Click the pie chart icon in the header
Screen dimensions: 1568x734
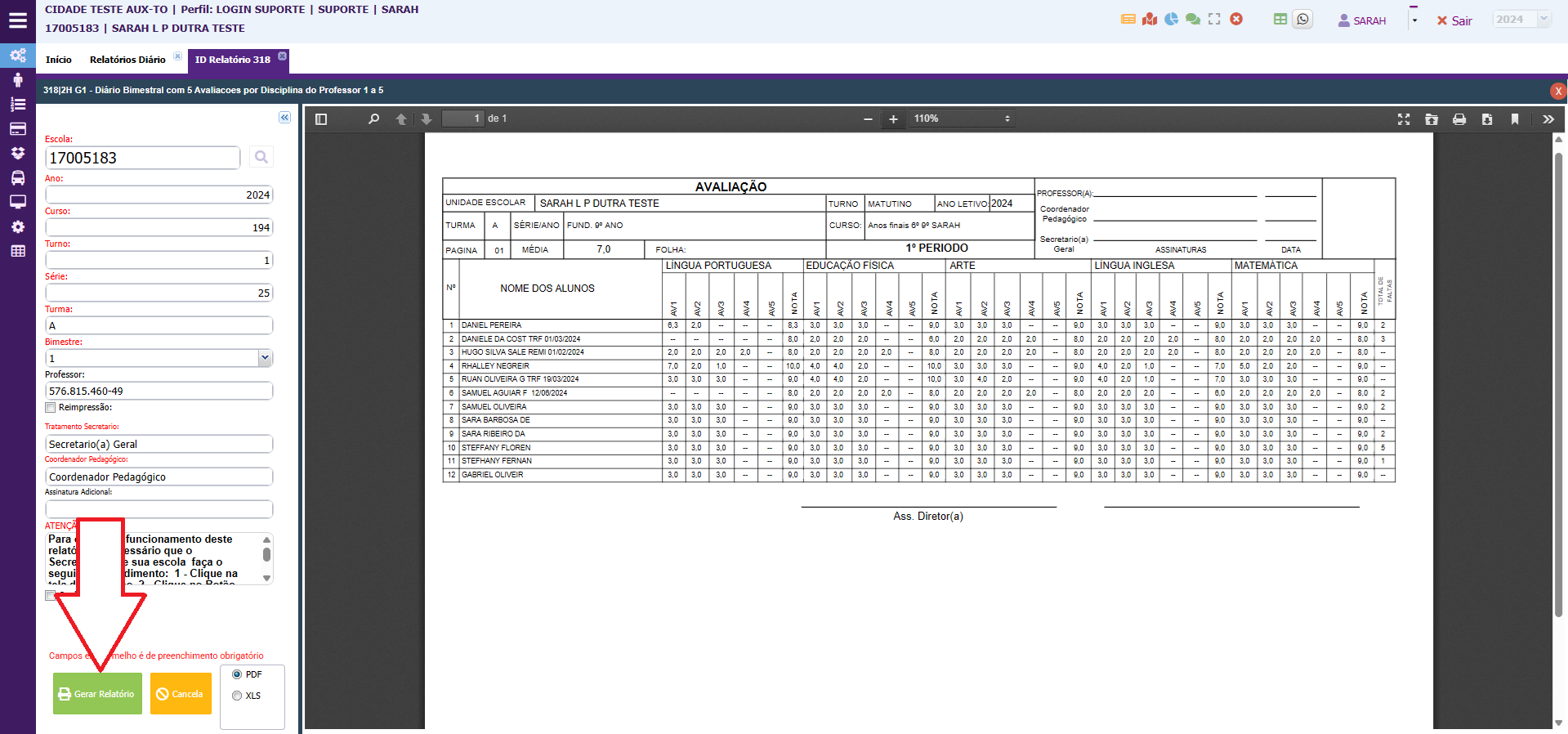(x=1171, y=20)
